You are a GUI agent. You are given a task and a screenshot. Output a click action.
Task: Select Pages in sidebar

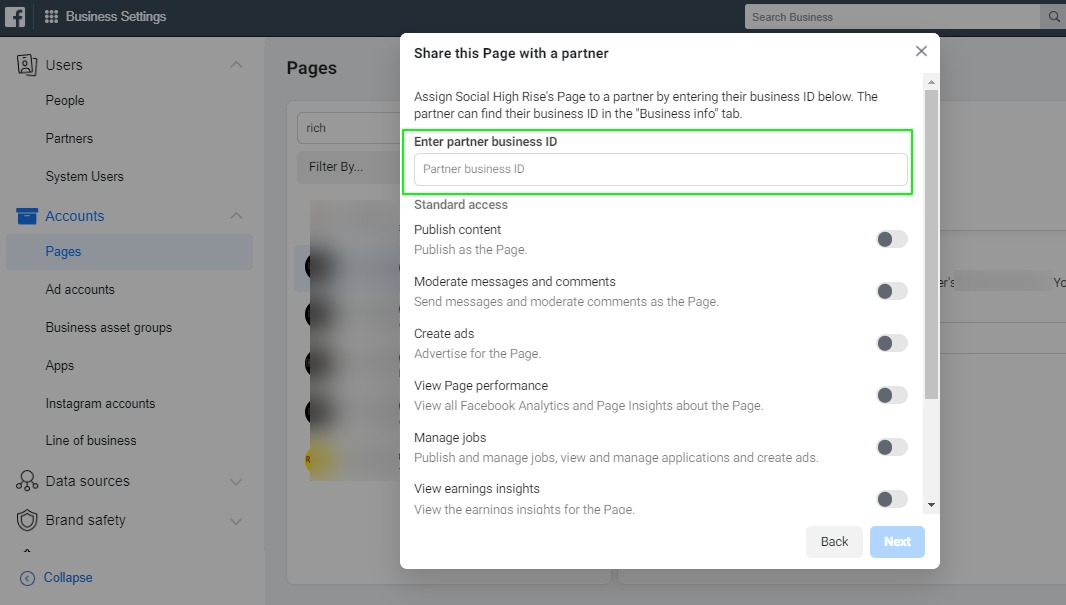129,252
